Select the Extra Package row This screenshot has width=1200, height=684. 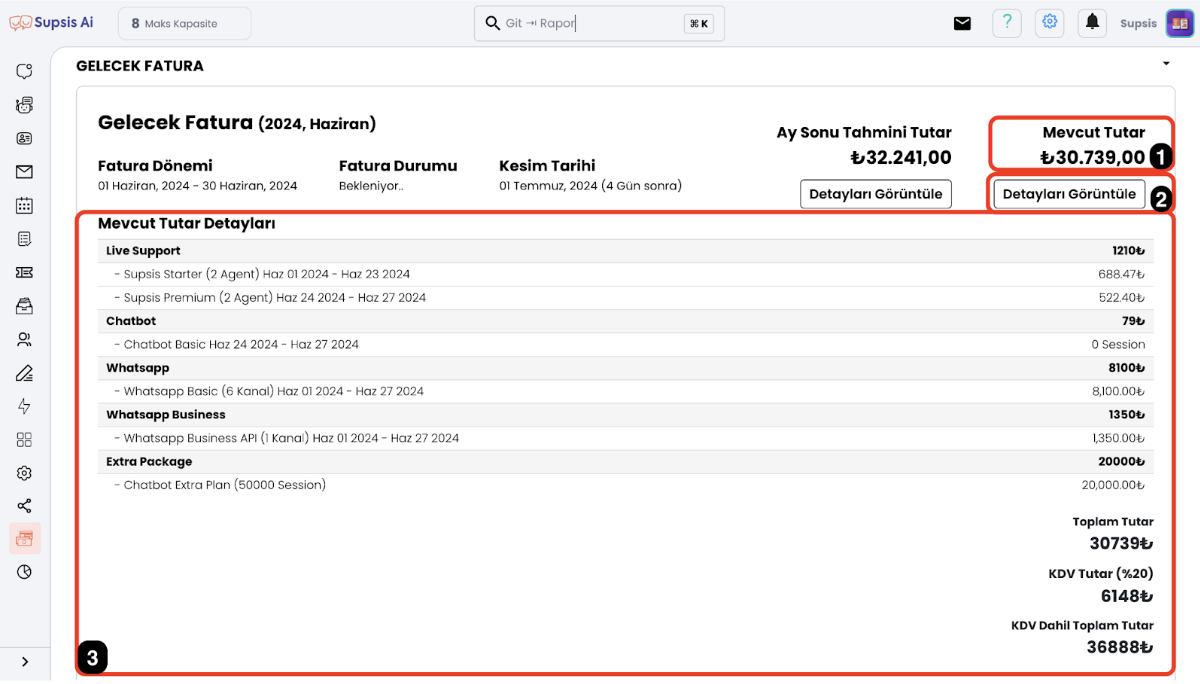pos(626,462)
